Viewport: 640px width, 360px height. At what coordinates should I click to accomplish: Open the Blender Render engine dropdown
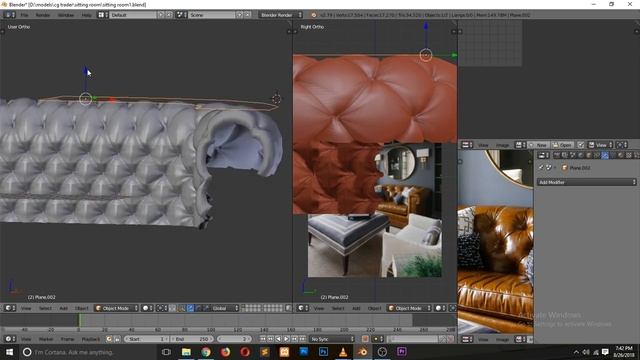[281, 15]
